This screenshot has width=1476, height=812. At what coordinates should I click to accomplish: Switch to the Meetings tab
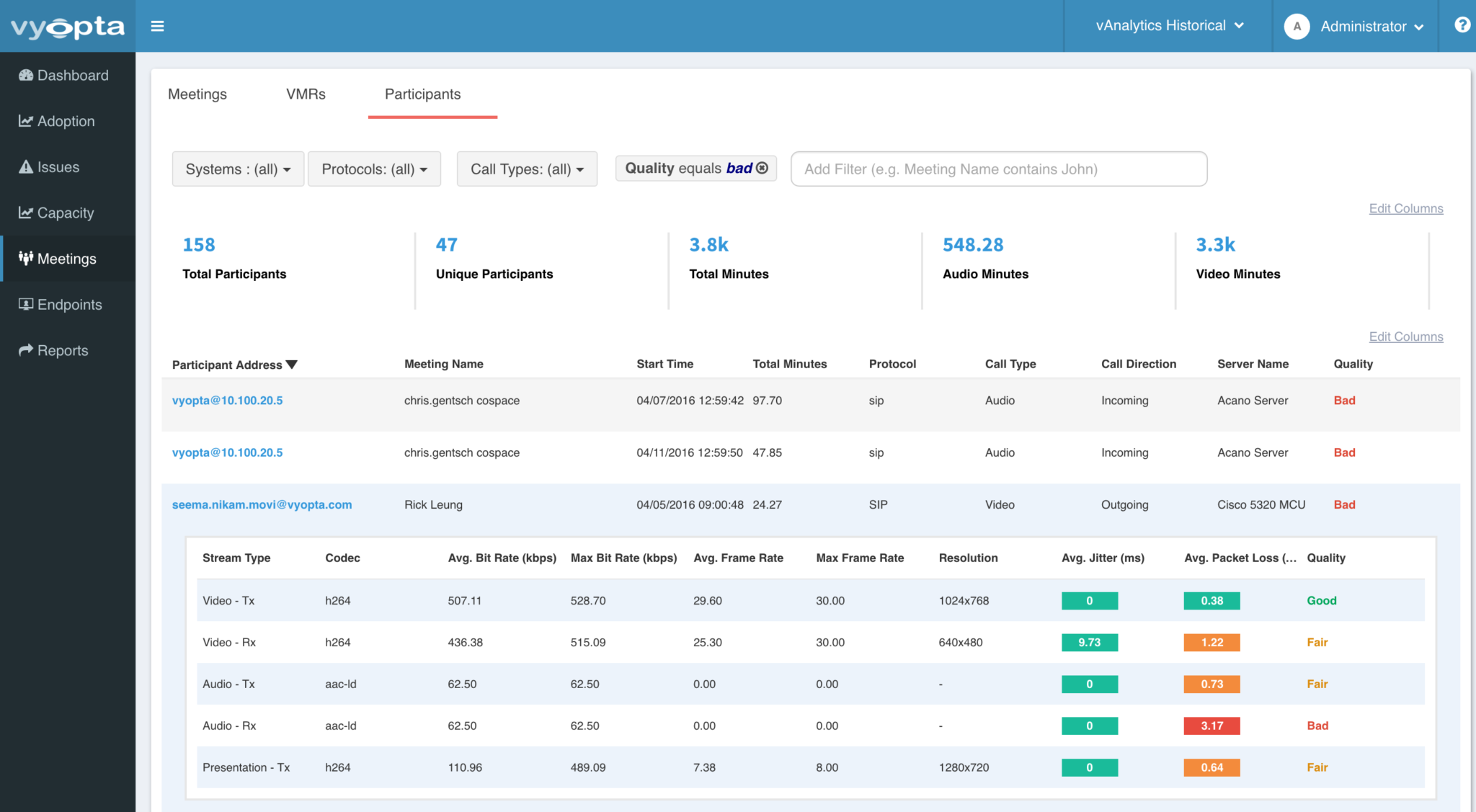pos(197,94)
